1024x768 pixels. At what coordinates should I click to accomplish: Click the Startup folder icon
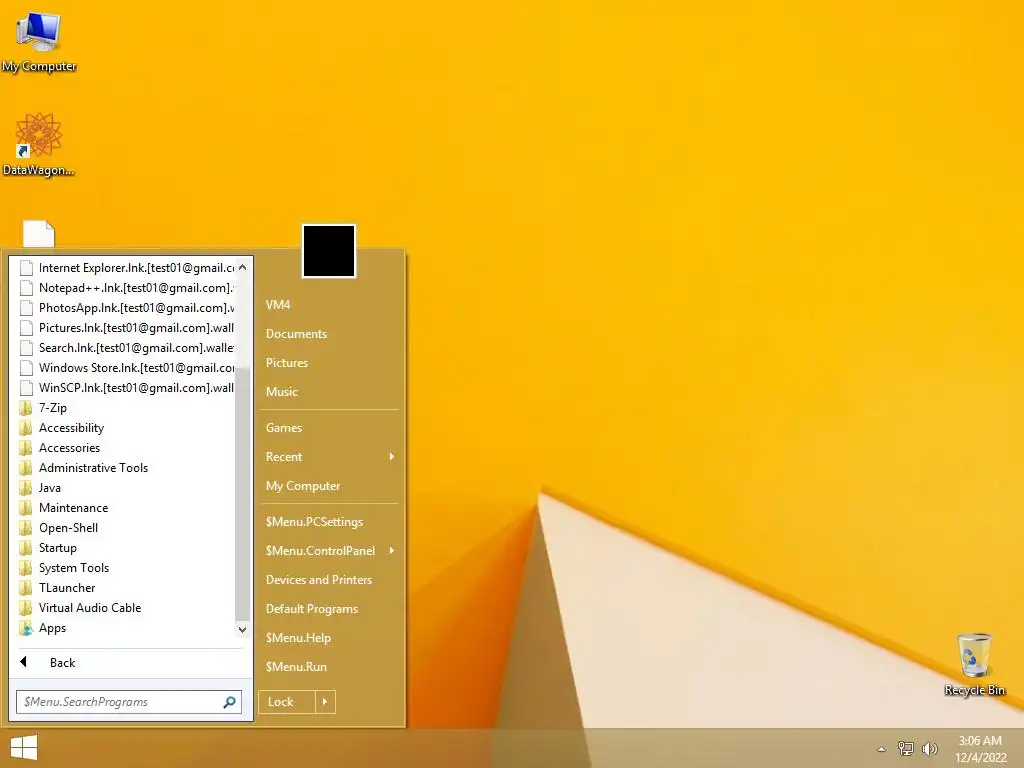[26, 548]
